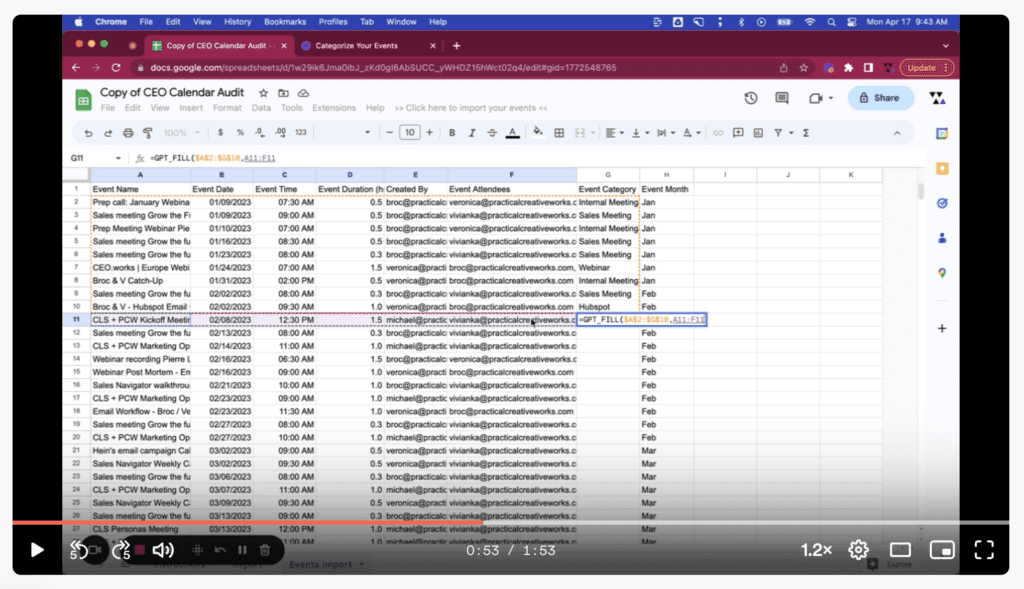The height and width of the screenshot is (589, 1024).
Task: Format as currency with $ icon
Action: click(x=221, y=133)
